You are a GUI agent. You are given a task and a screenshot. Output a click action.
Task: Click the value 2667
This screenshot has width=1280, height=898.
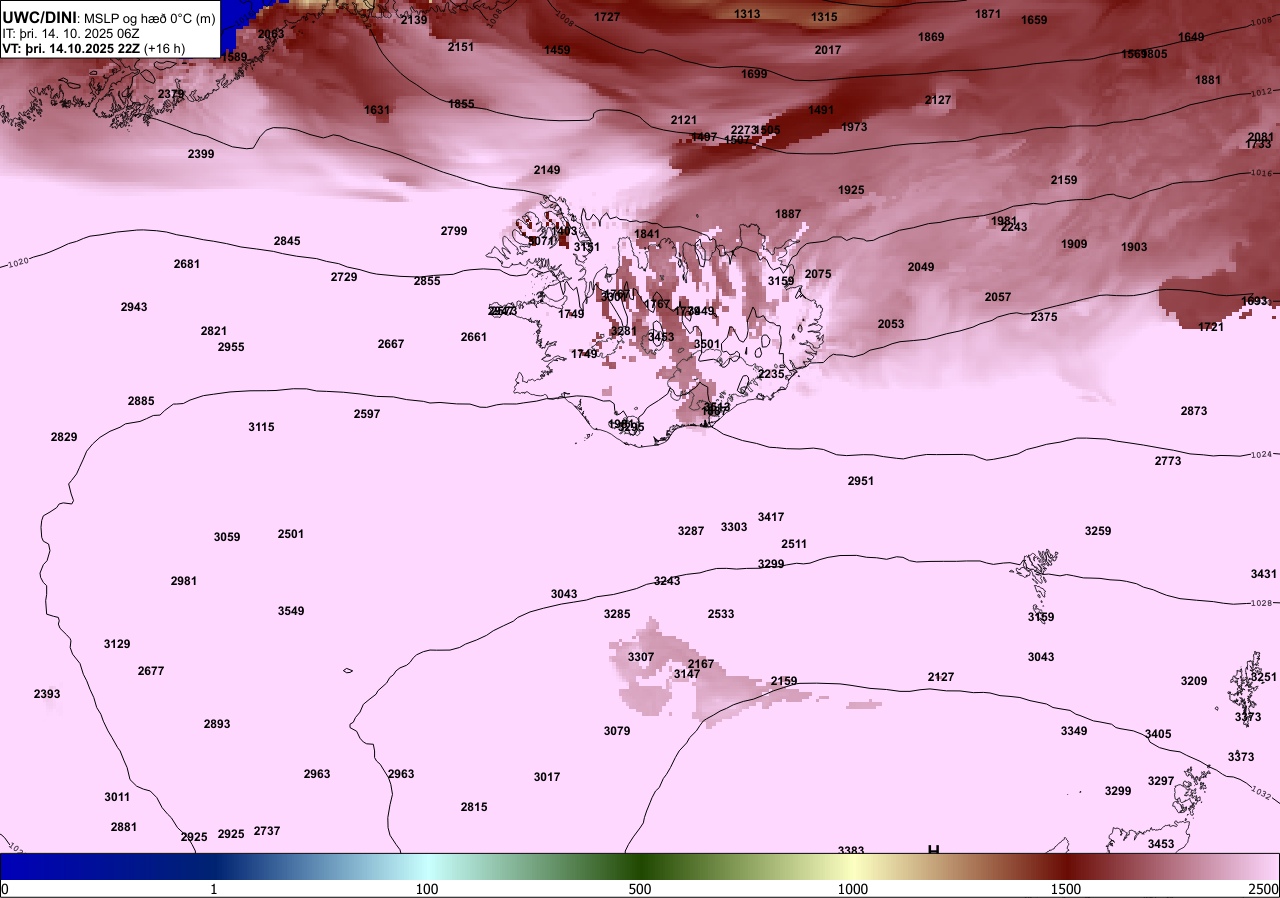click(391, 344)
